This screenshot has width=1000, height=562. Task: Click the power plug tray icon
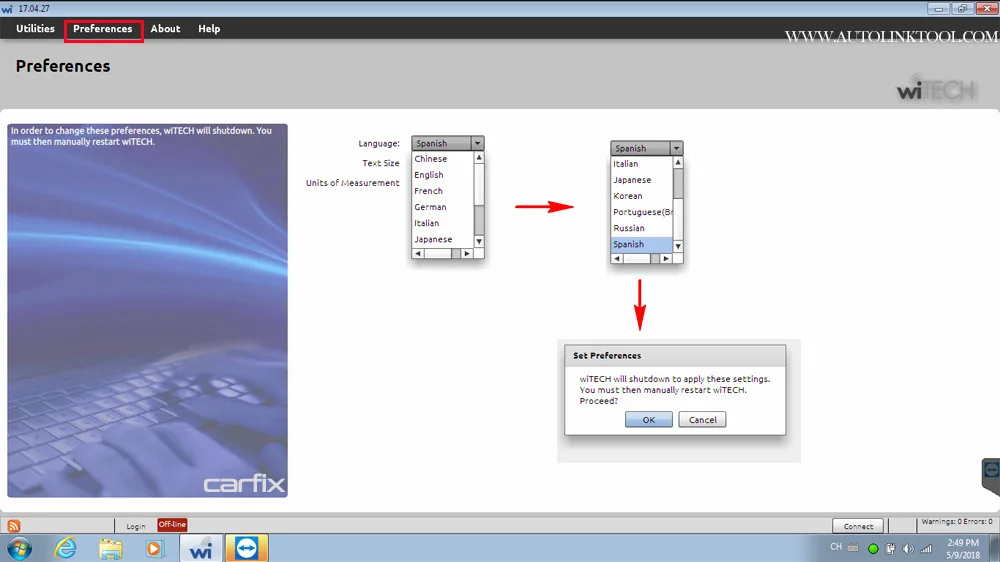point(890,549)
